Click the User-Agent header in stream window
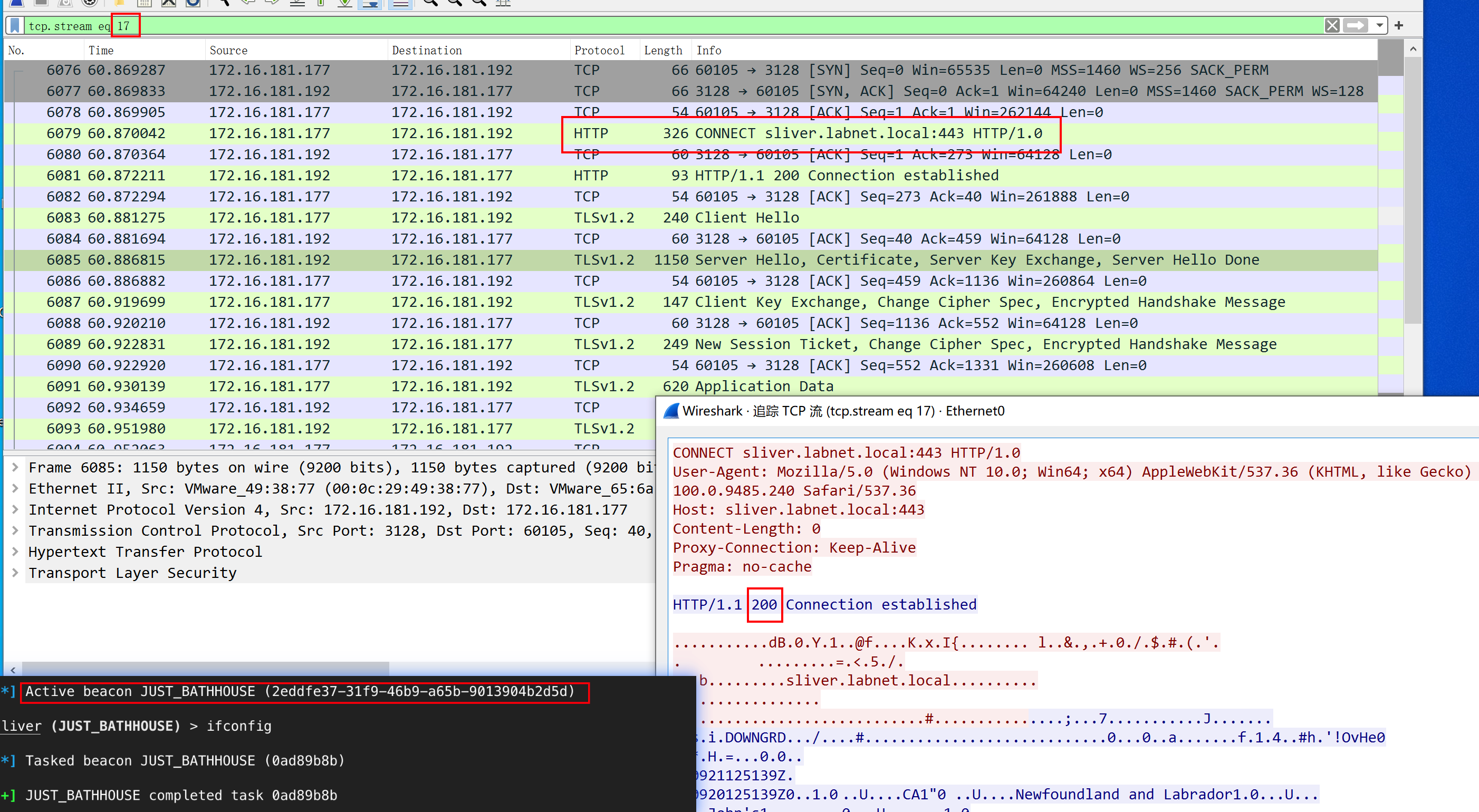The image size is (1479, 812). [x=1072, y=472]
